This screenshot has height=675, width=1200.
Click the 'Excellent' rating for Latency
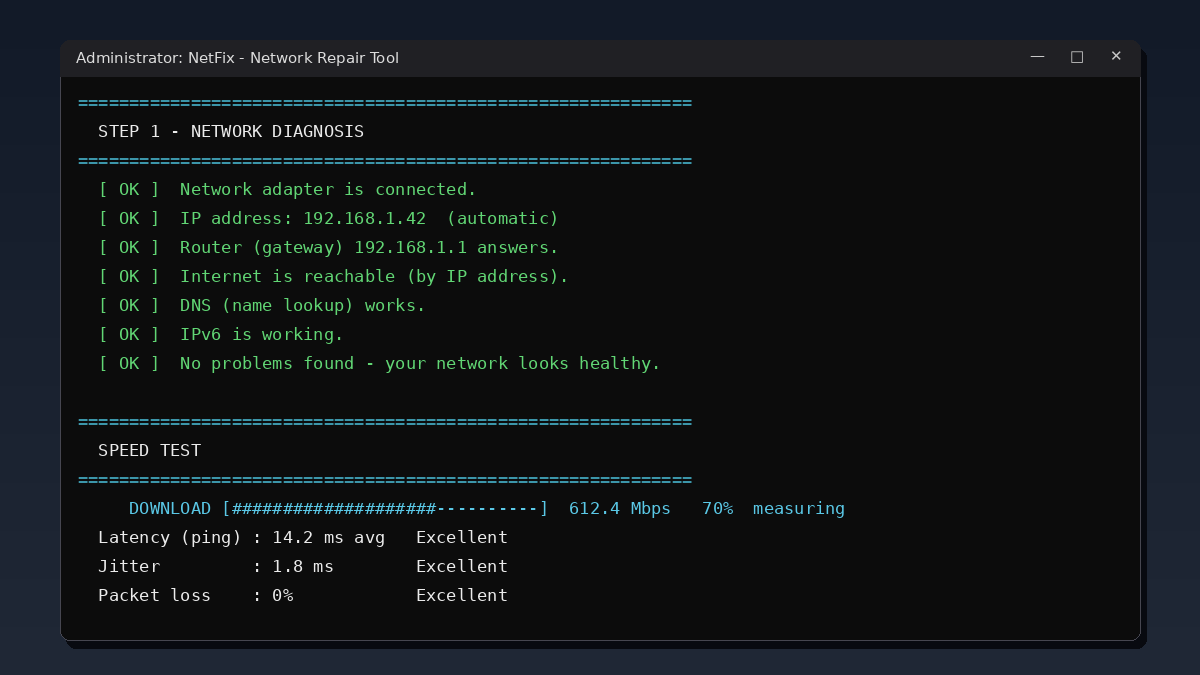pyautogui.click(x=462, y=538)
